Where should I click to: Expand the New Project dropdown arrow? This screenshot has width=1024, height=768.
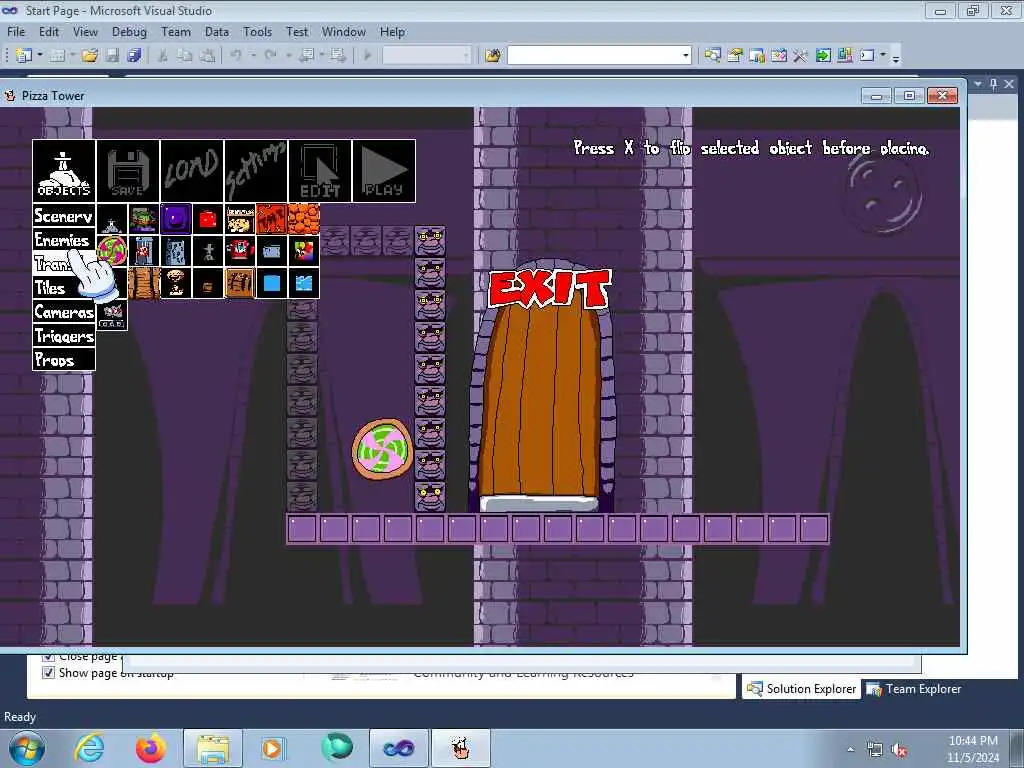click(x=40, y=56)
